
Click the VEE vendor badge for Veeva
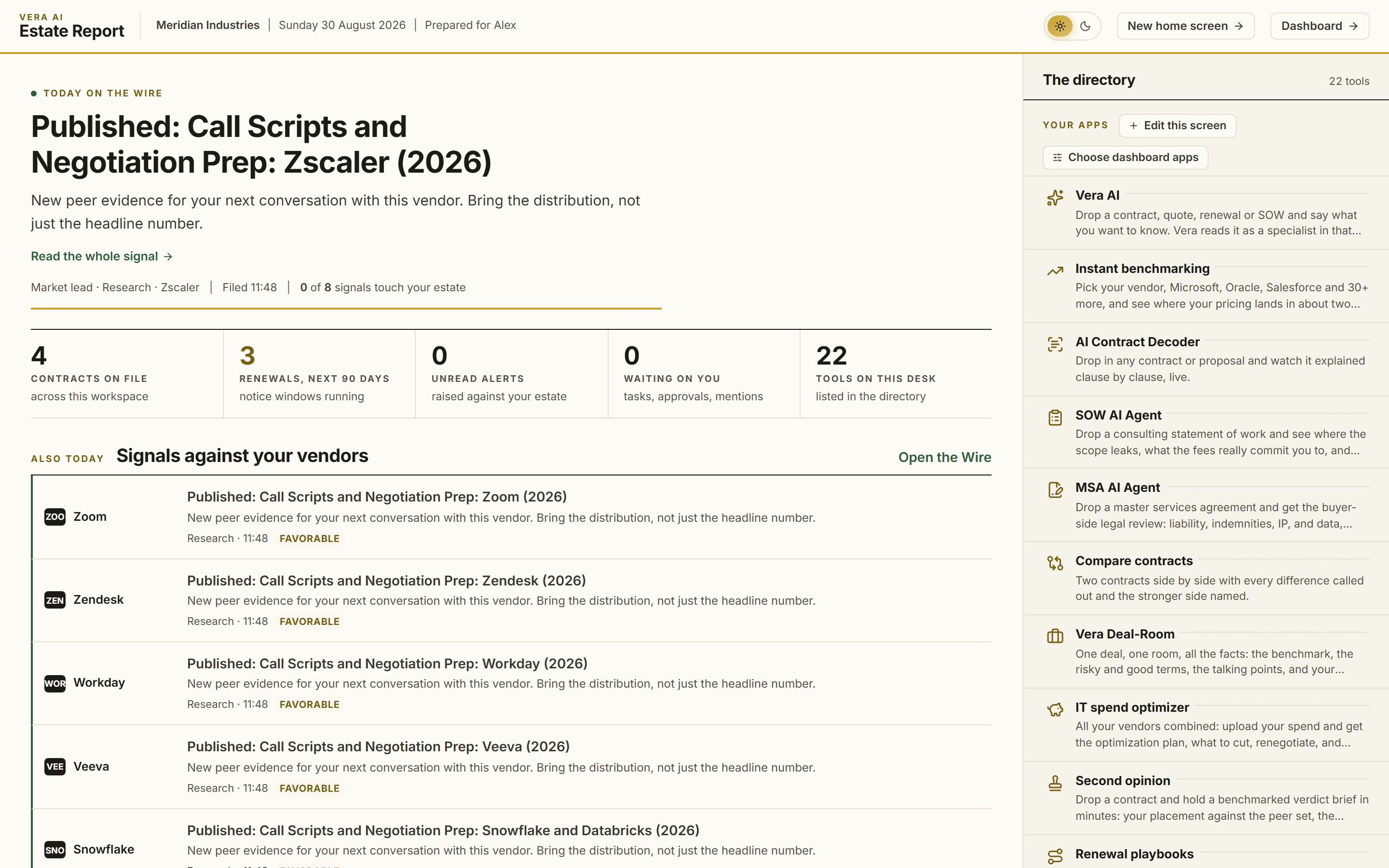click(55, 766)
